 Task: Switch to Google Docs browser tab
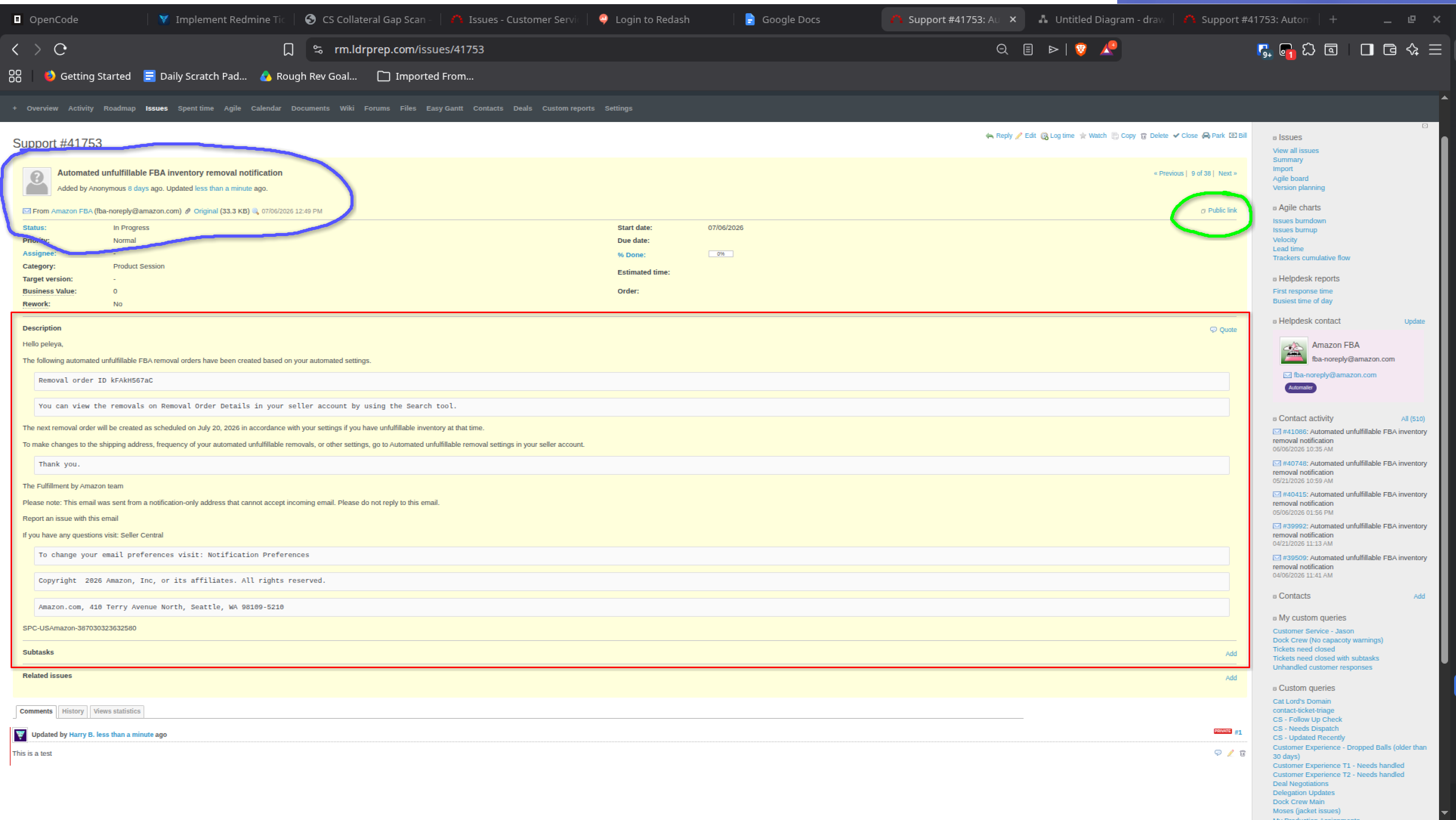point(790,20)
